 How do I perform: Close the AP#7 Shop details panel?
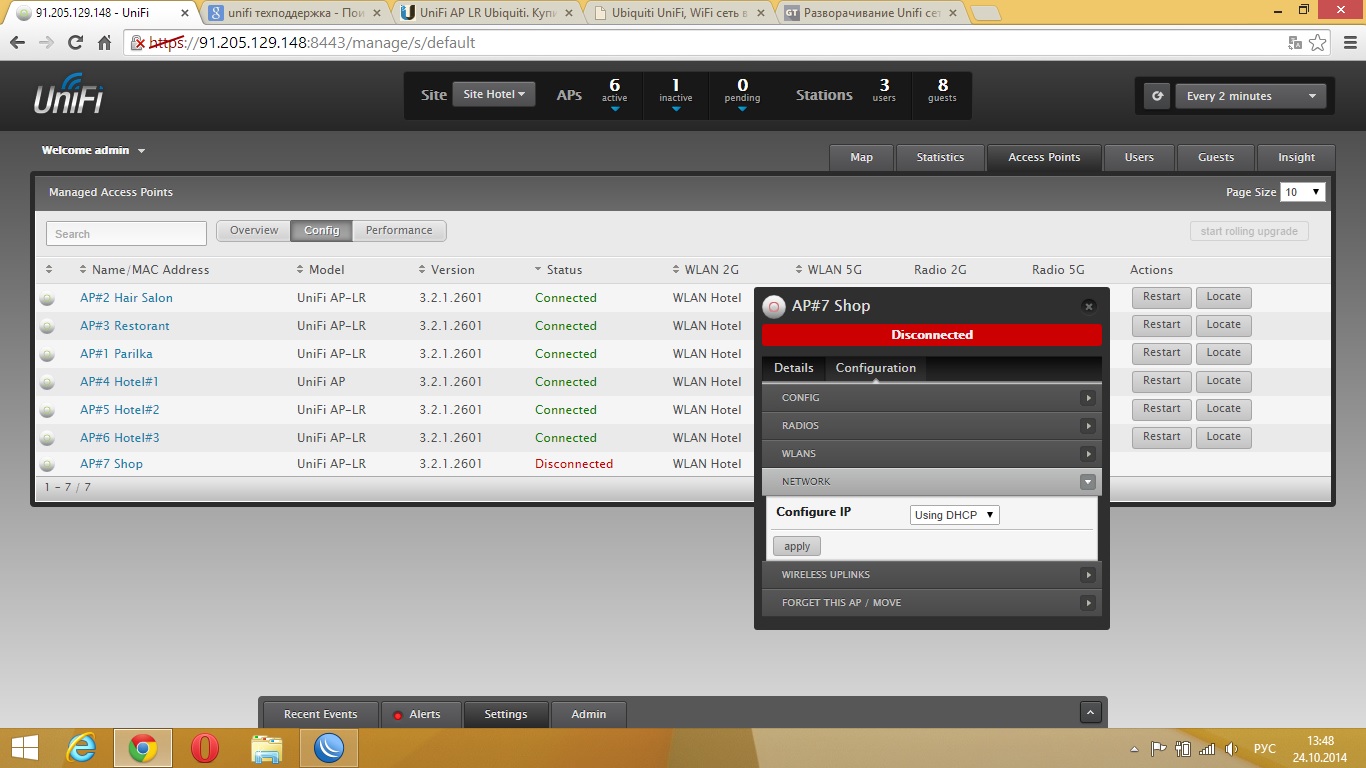[1089, 307]
